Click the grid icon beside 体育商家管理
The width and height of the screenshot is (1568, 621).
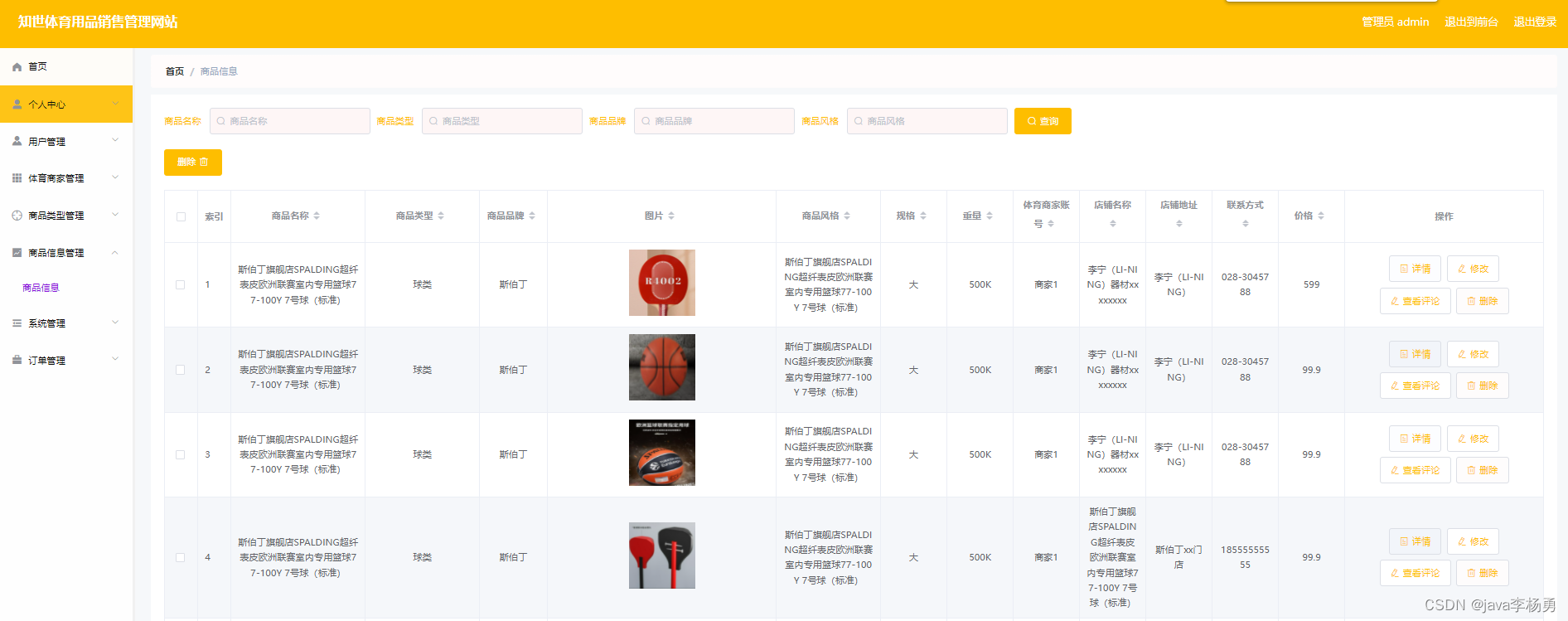tap(17, 178)
